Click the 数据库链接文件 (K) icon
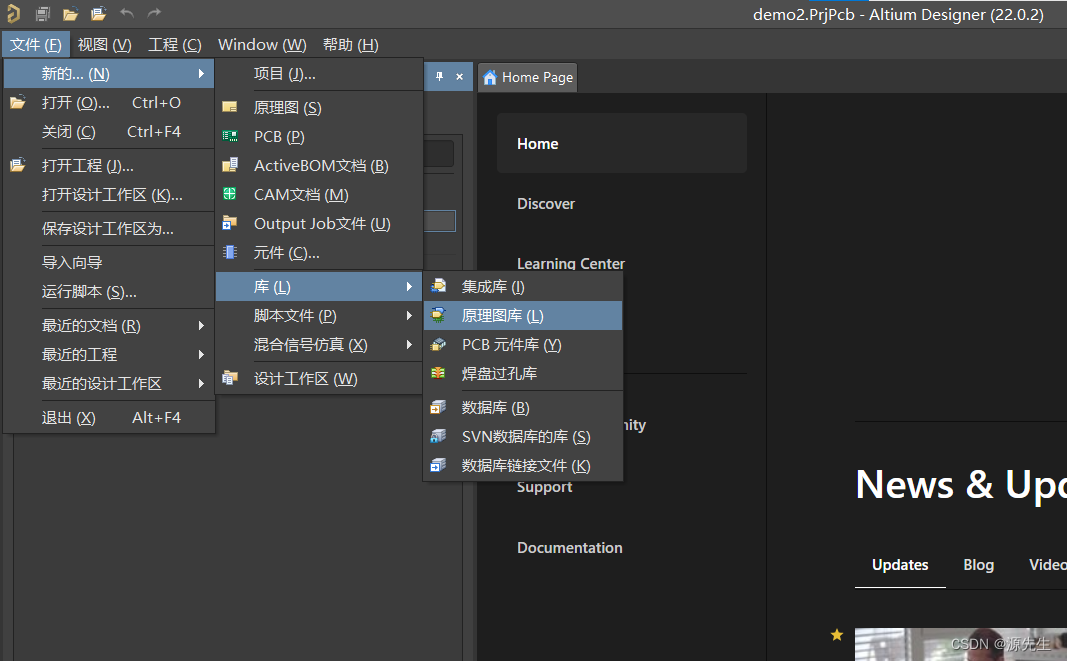Screen dimensions: 1067x661 tap(439, 465)
